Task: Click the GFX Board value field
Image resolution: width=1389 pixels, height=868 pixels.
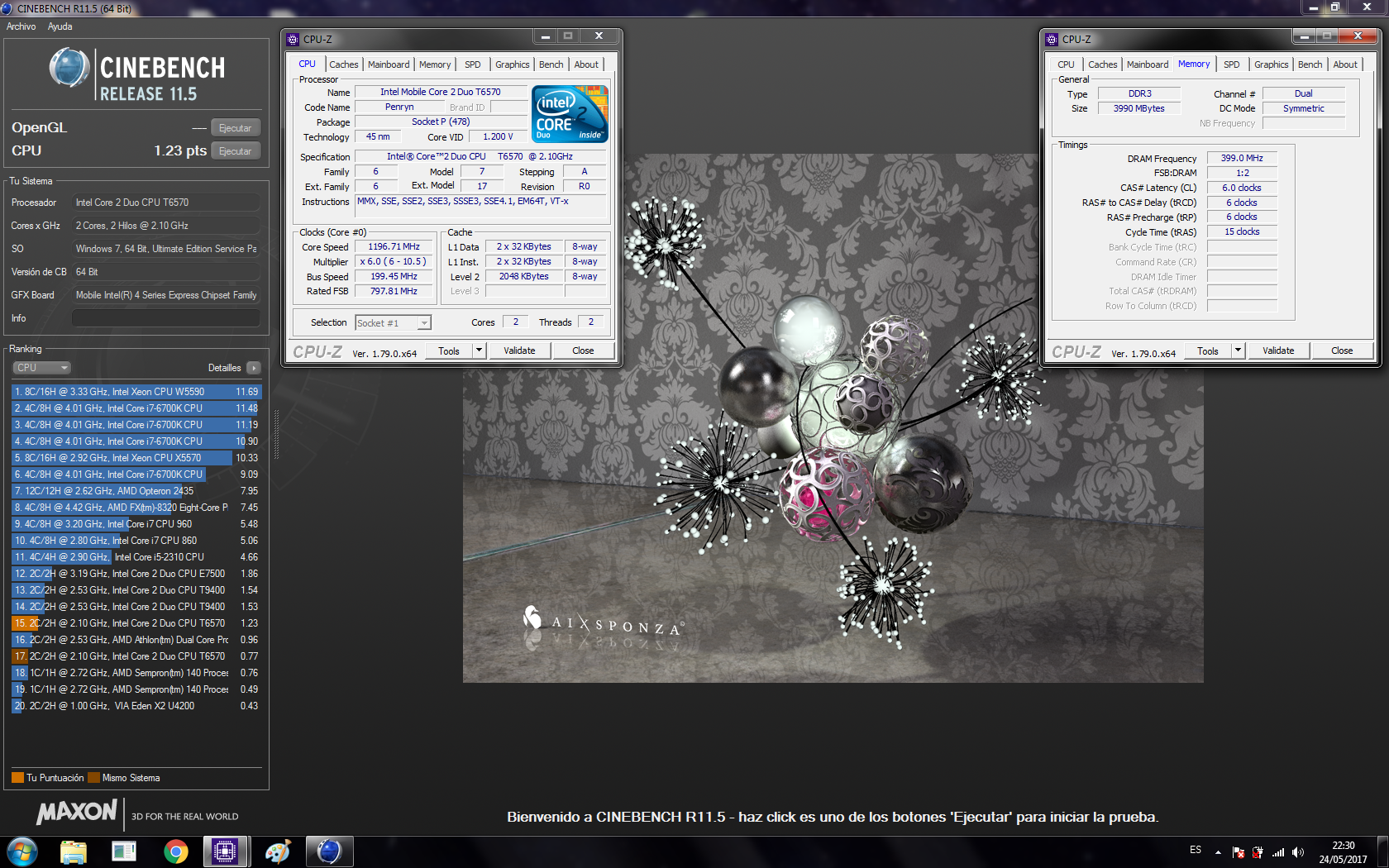Action: coord(166,295)
